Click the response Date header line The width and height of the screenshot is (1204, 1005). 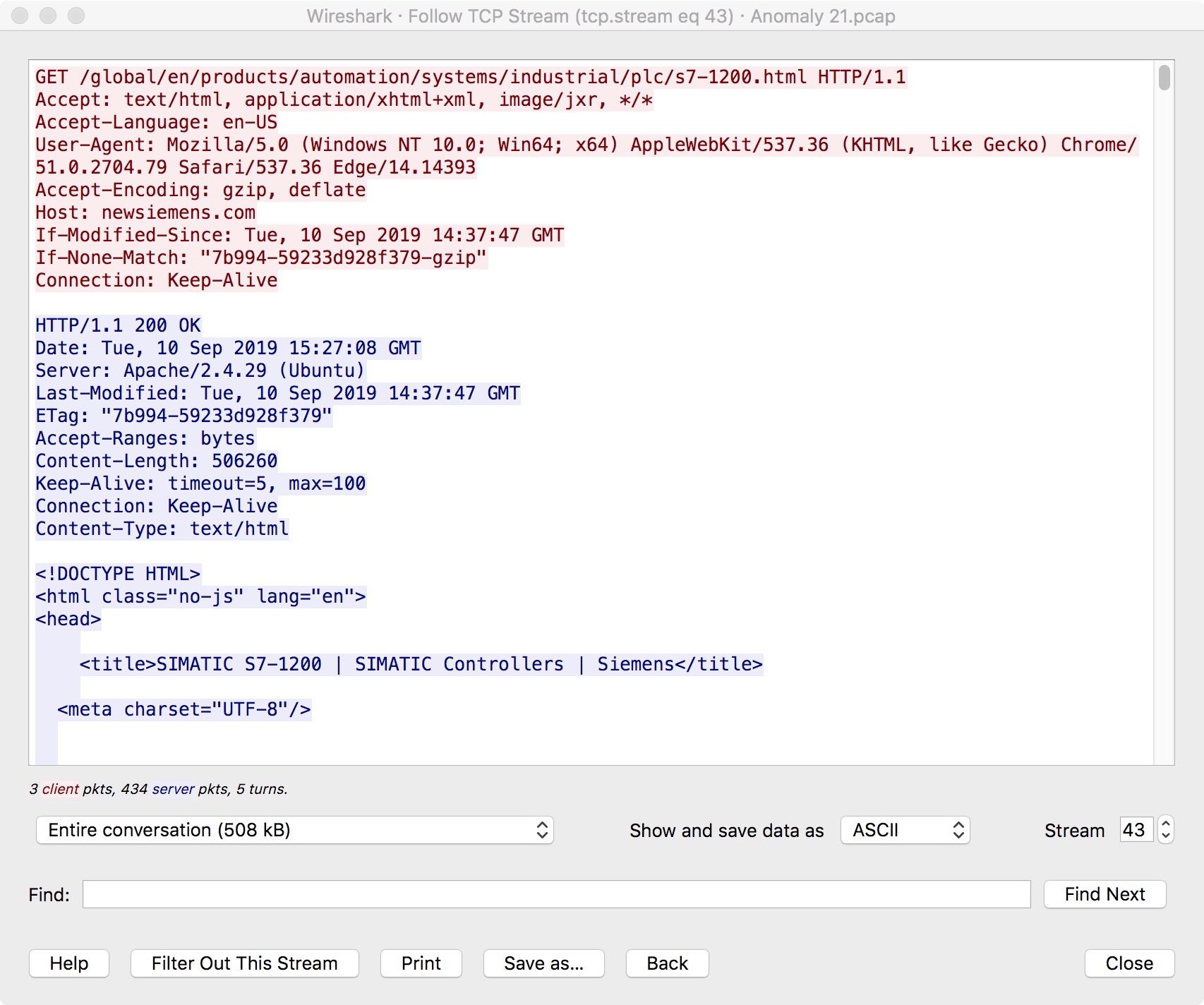[229, 348]
